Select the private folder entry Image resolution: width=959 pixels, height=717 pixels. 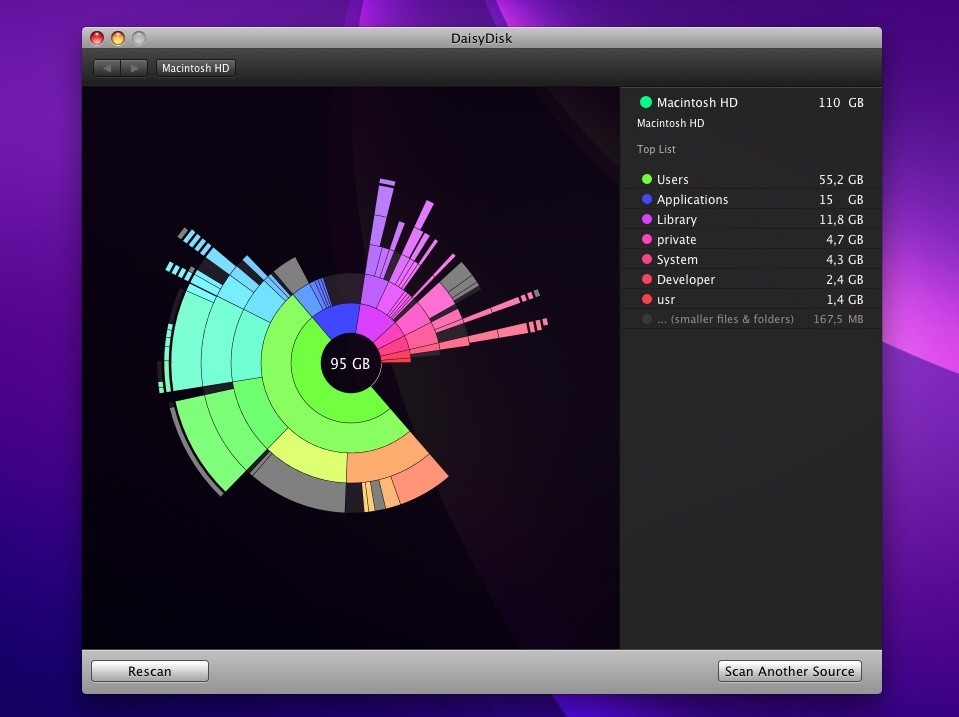(751, 239)
